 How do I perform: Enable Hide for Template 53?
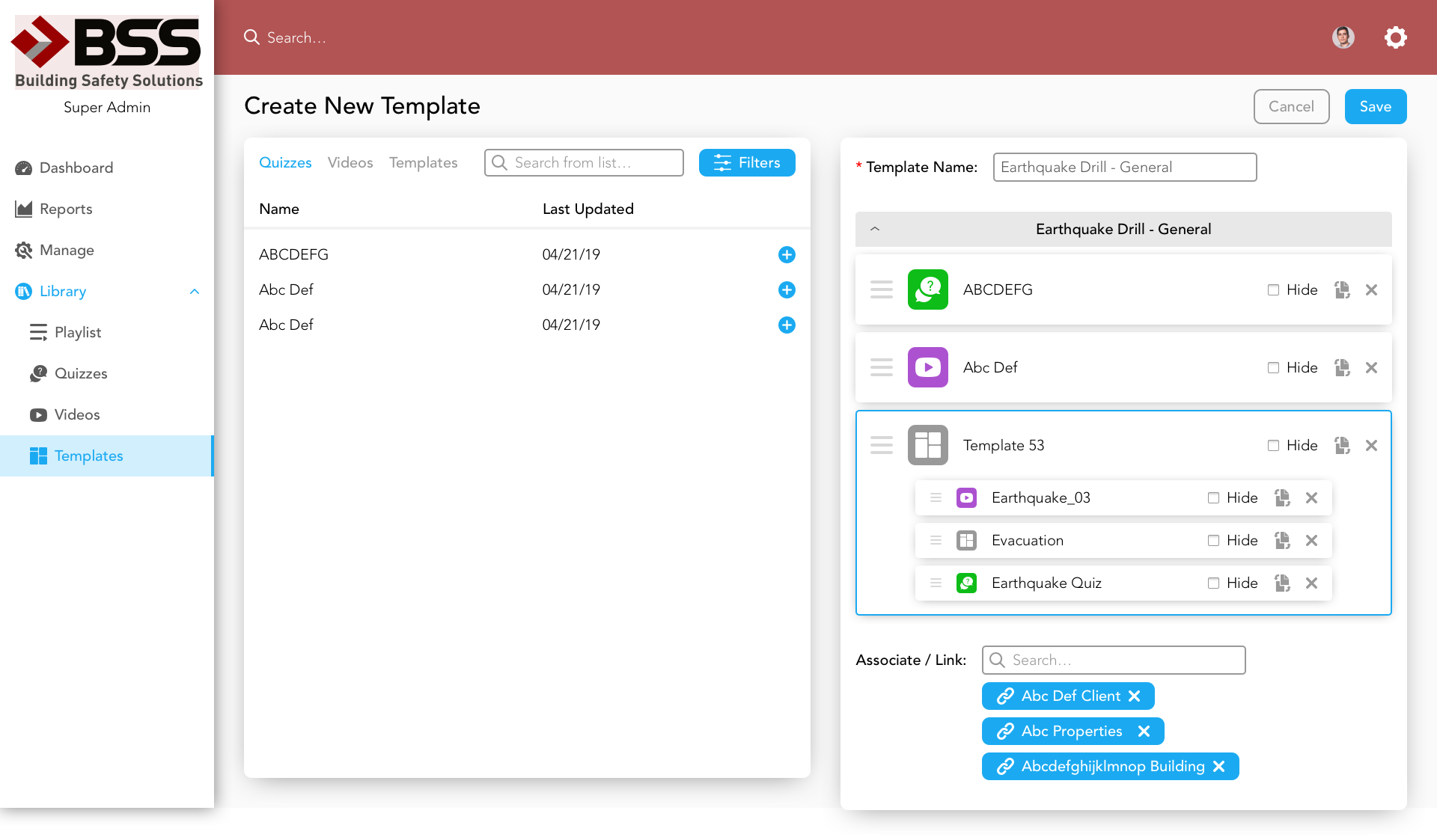pyautogui.click(x=1273, y=446)
